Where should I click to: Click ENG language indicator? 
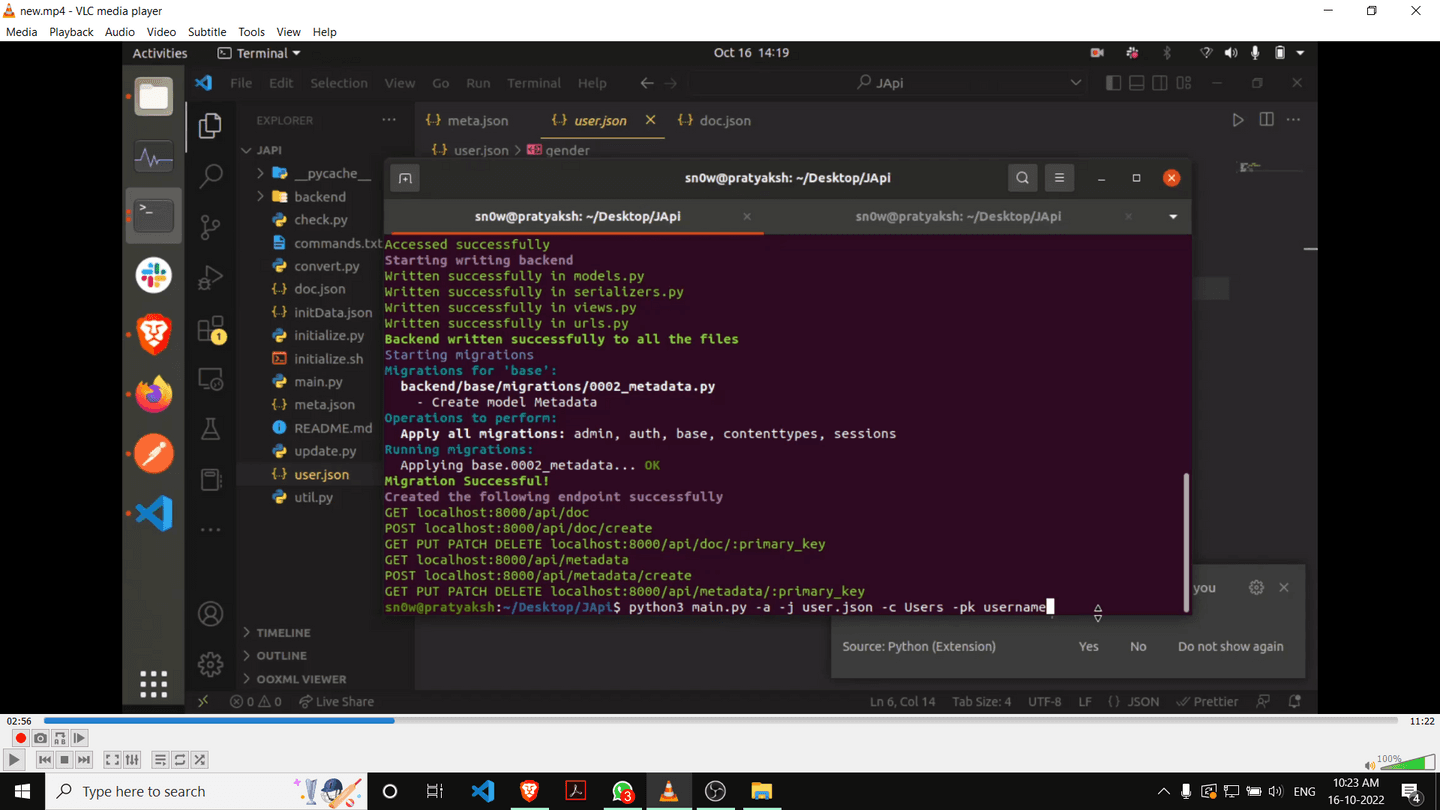click(x=1304, y=792)
